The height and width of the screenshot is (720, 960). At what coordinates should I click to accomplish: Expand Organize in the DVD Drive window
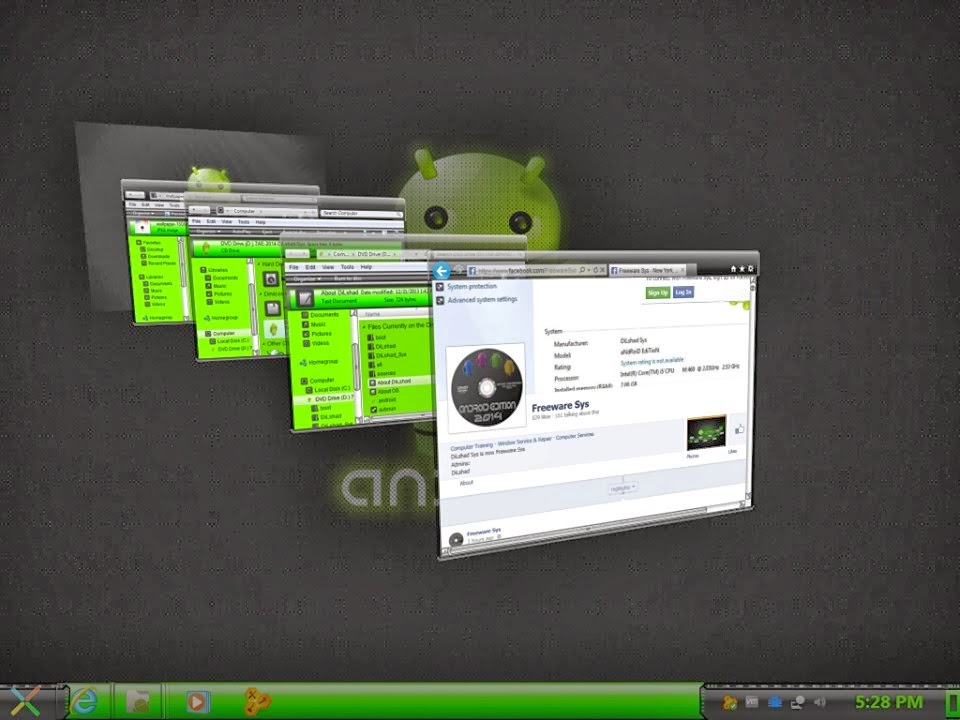coord(307,279)
